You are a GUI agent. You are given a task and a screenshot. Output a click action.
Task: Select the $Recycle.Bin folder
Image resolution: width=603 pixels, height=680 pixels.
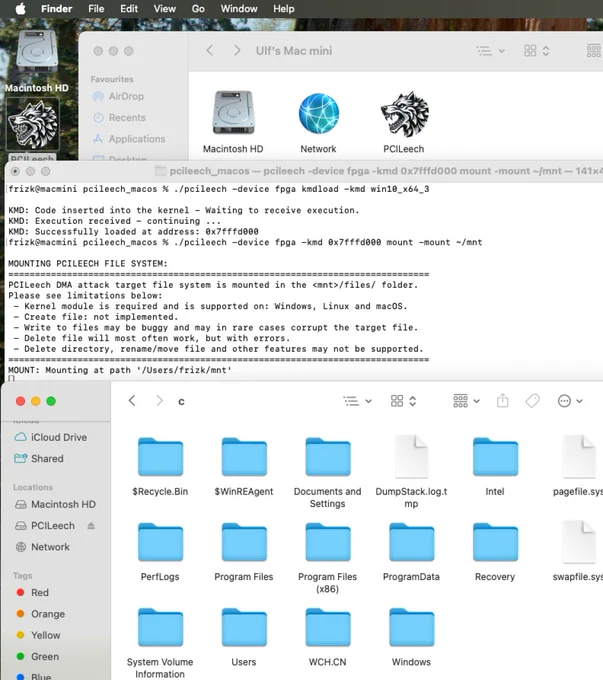(x=160, y=466)
